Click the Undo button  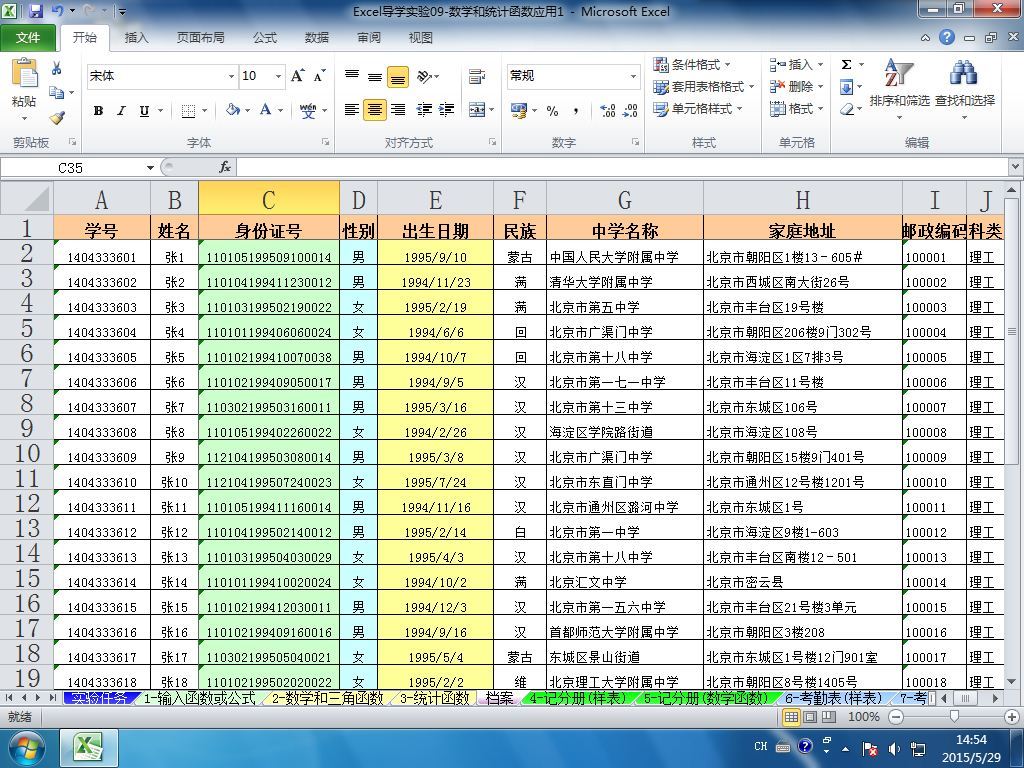58,11
